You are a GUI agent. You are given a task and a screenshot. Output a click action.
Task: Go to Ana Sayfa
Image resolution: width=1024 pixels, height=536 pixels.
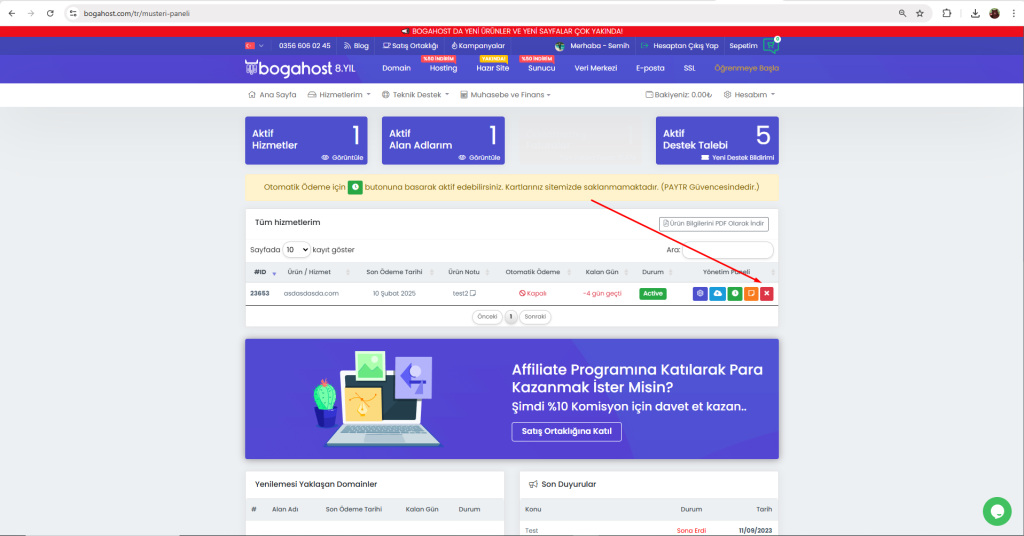[x=272, y=95]
